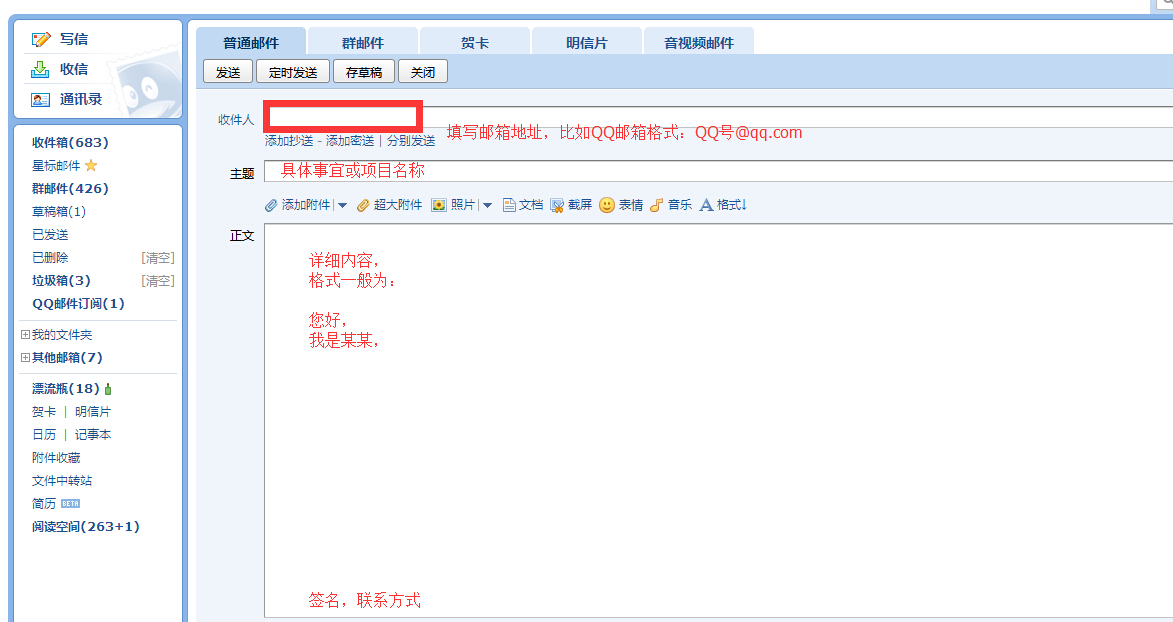Click the 文档 document icon
Image resolution: width=1173 pixels, height=622 pixels.
pyautogui.click(x=509, y=205)
